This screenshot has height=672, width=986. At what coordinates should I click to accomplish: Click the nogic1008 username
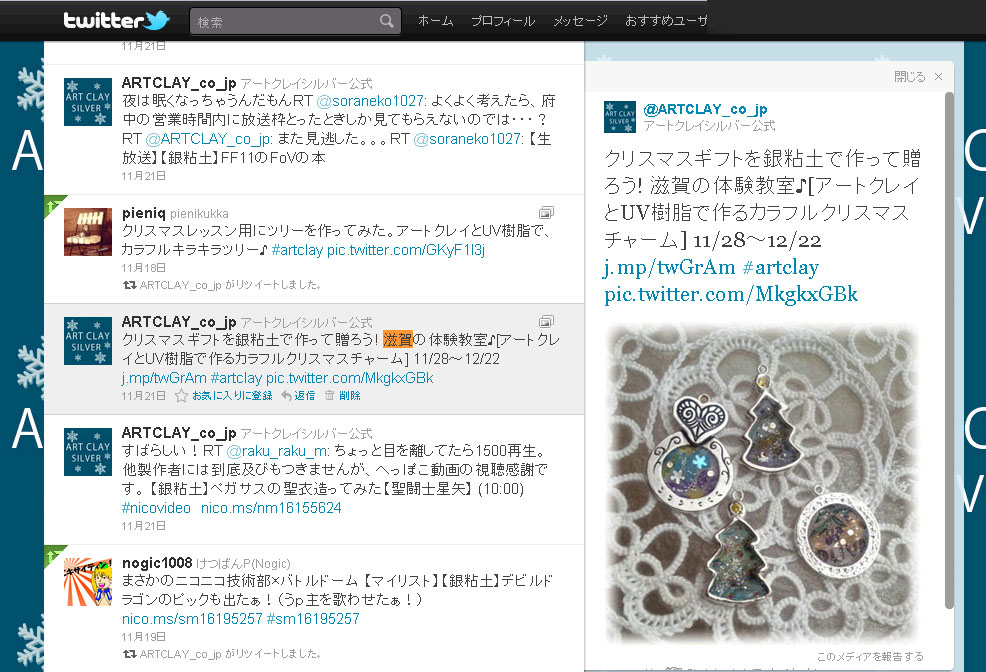(x=157, y=563)
